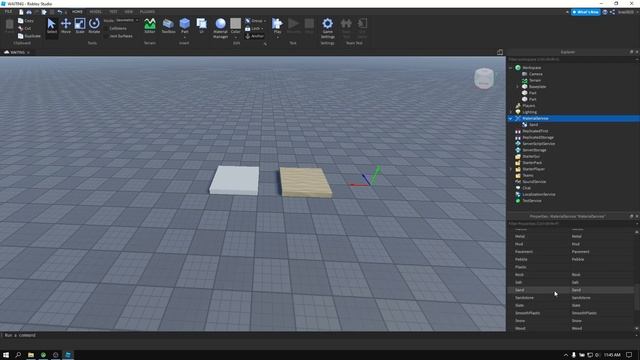Select Terrain in the Explorer tree
Viewport: 640px width, 360px height.
[x=535, y=80]
